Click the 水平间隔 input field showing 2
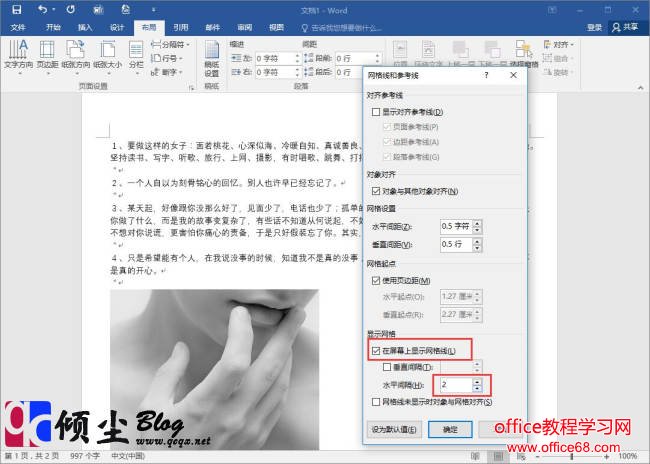Viewport: 650px width, 464px height. point(456,385)
